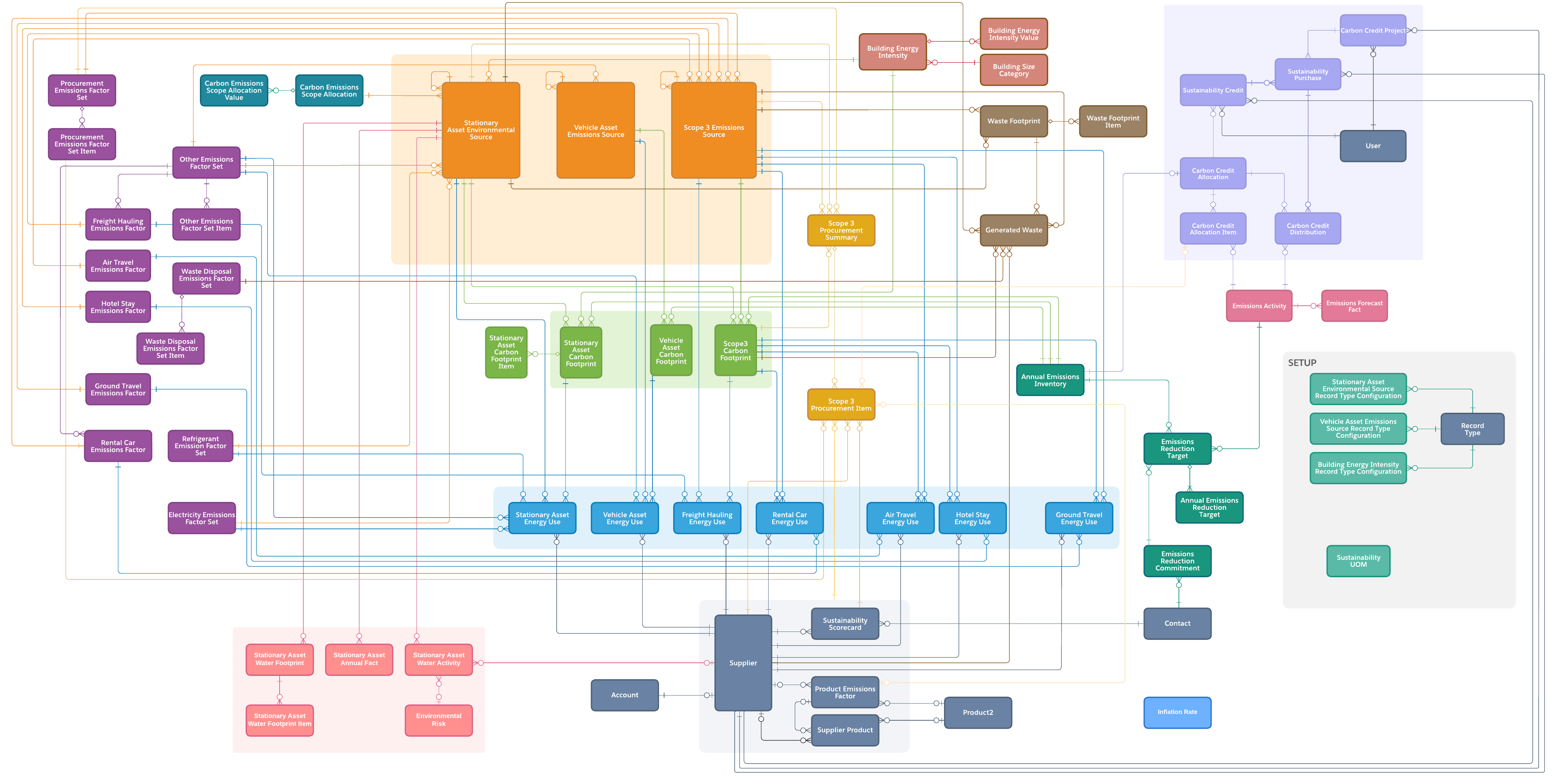1555x784 pixels.
Task: Expand the SETUP section panel
Action: pyautogui.click(x=1301, y=362)
